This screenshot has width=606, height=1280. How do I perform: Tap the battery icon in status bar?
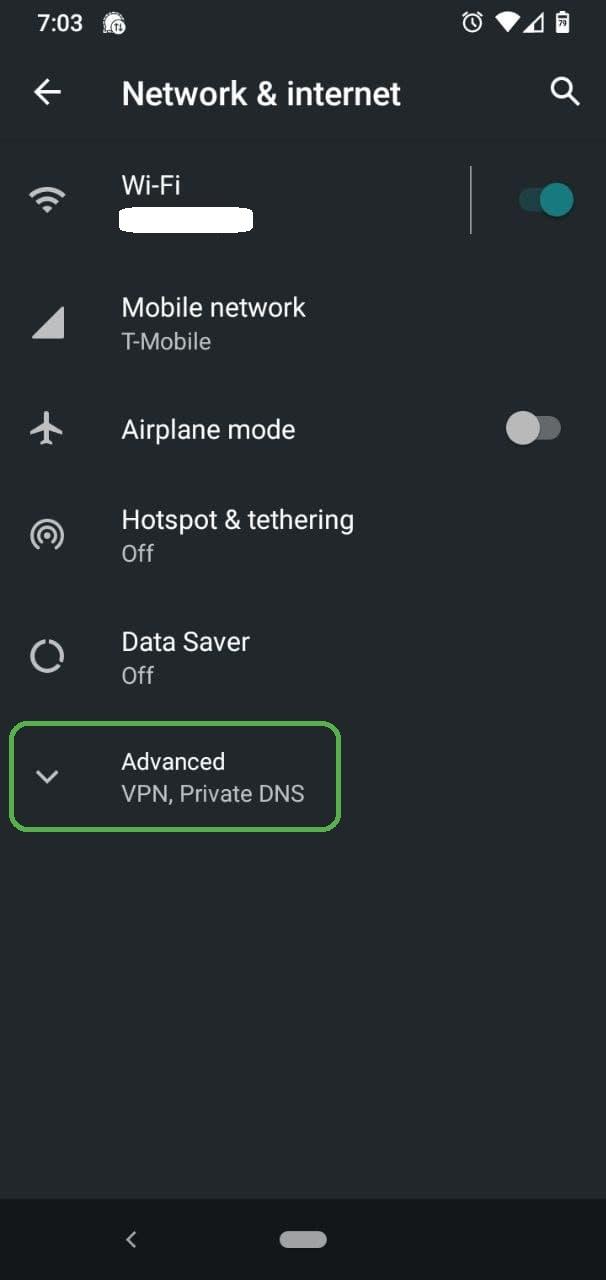pyautogui.click(x=563, y=22)
